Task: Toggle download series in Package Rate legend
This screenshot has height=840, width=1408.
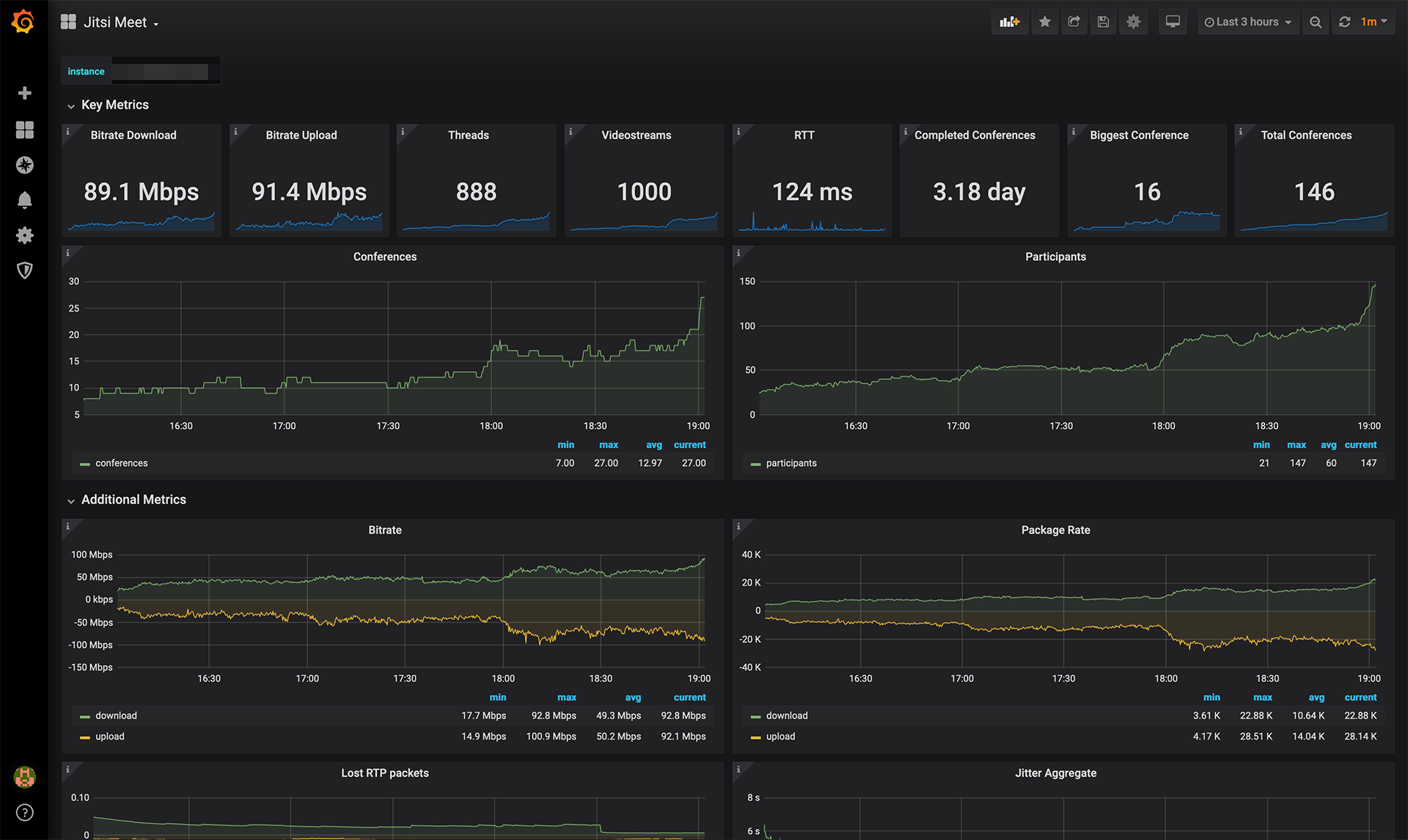Action: point(787,715)
